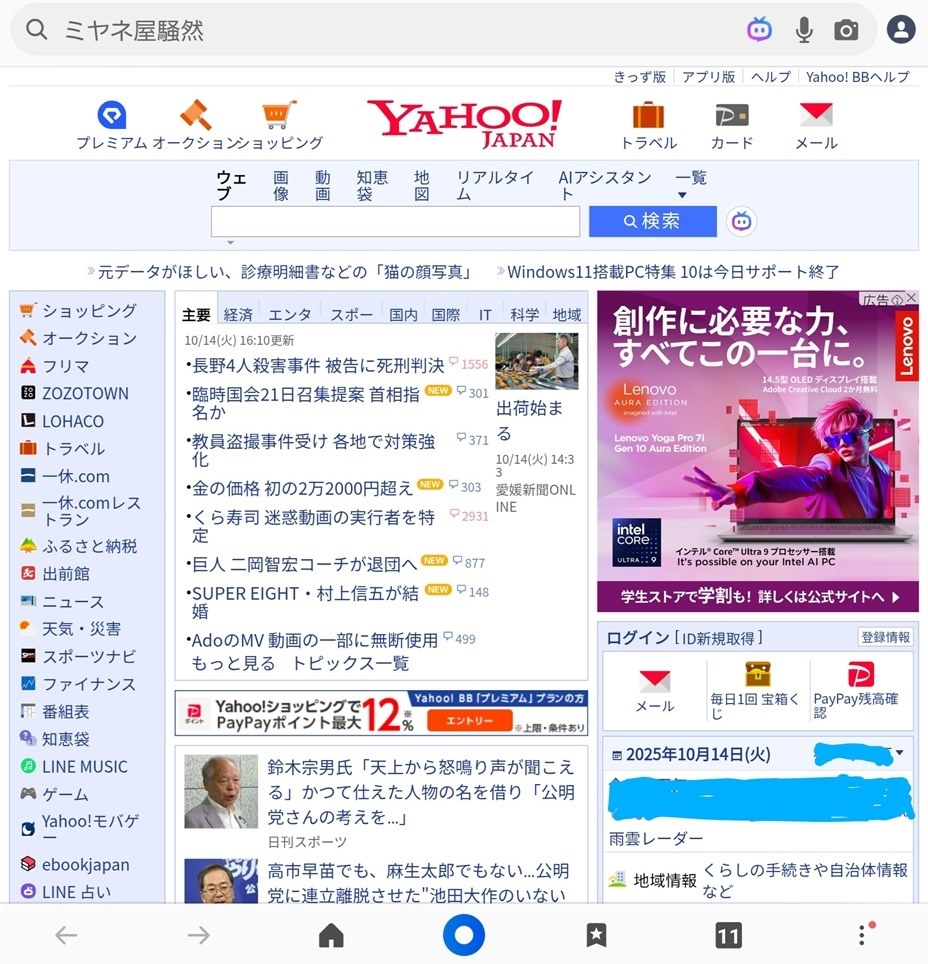The width and height of the screenshot is (928, 964).
Task: Open the user profile account icon
Action: 901,30
